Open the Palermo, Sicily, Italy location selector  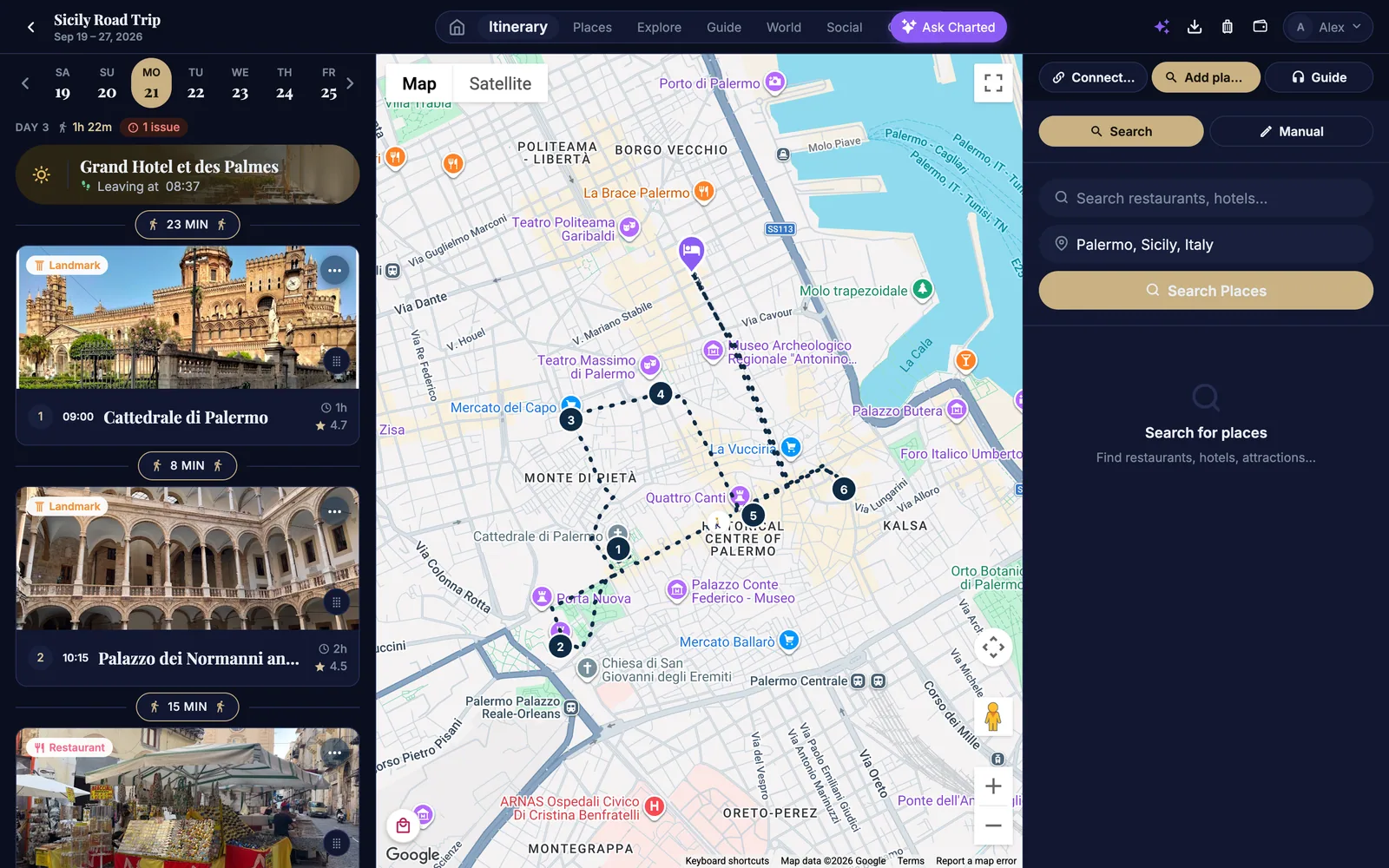coord(1206,245)
